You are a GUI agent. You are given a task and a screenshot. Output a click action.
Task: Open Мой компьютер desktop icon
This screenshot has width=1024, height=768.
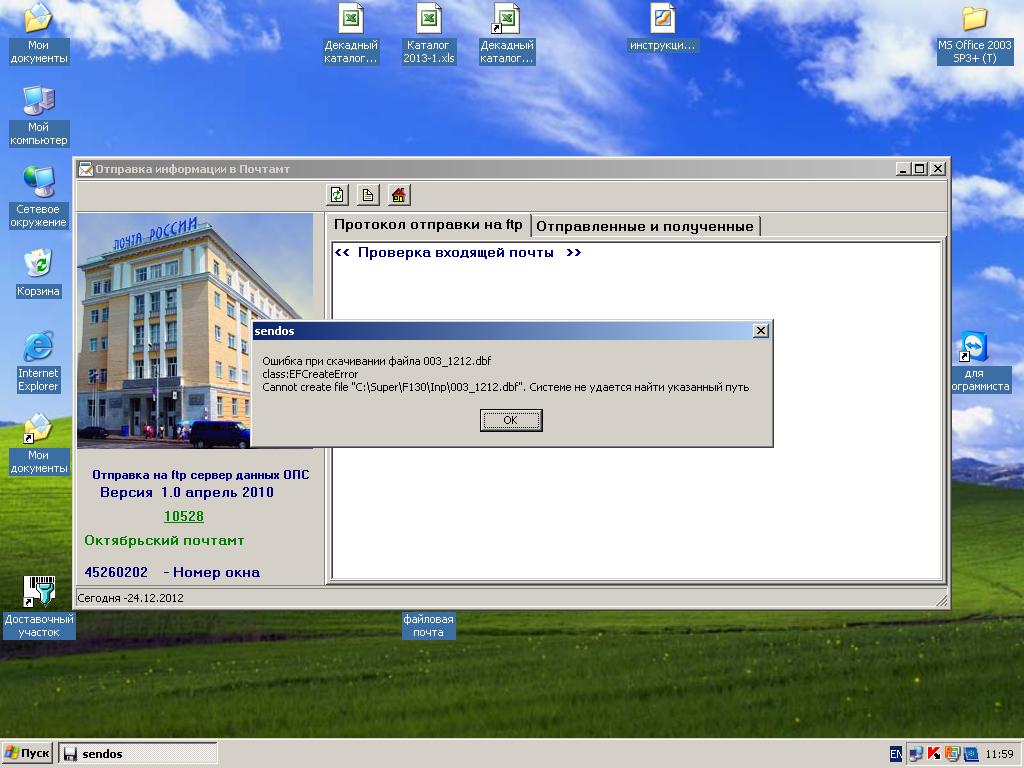click(x=39, y=116)
